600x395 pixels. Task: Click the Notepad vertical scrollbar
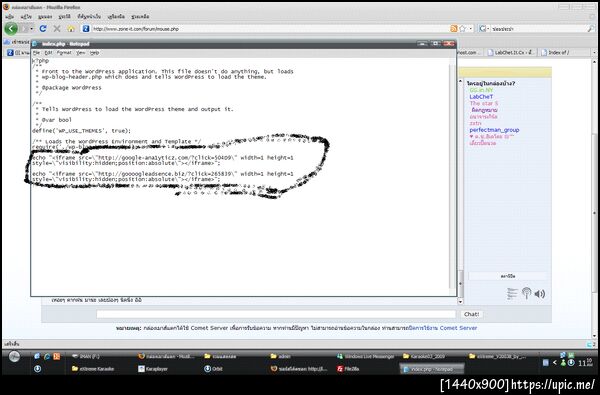[x=452, y=176]
